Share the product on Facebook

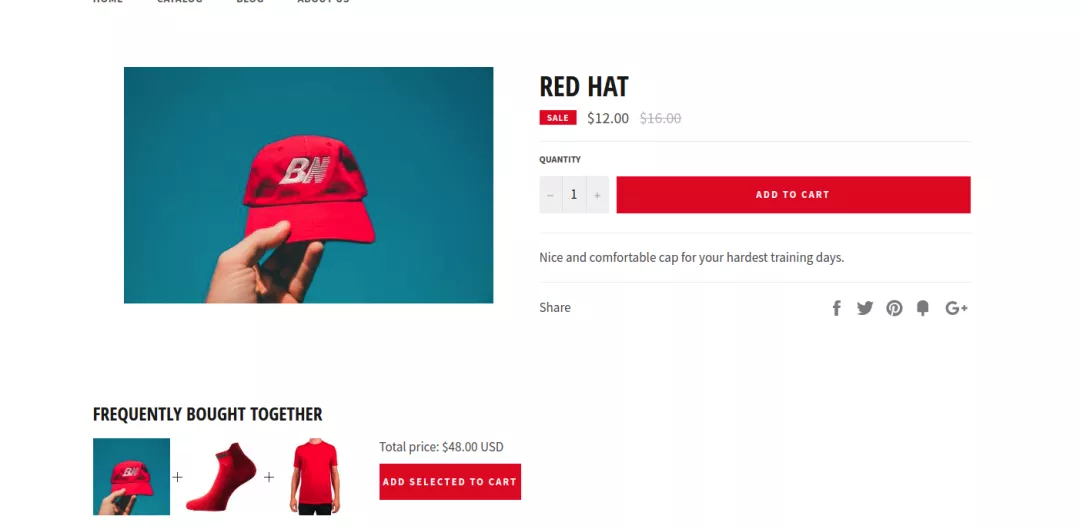click(836, 308)
